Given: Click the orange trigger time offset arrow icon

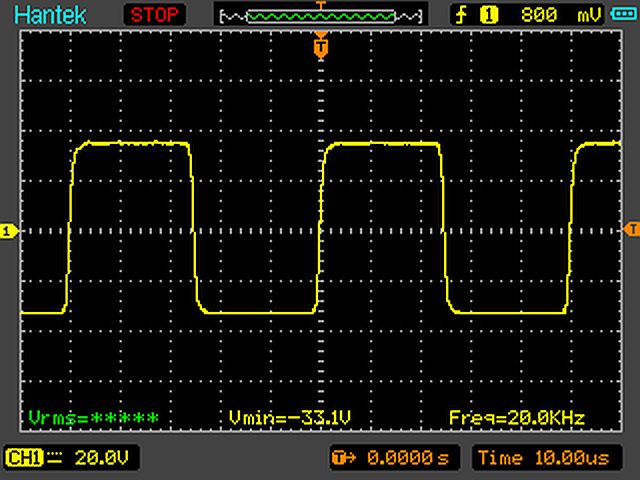Looking at the screenshot, I should click(343, 458).
